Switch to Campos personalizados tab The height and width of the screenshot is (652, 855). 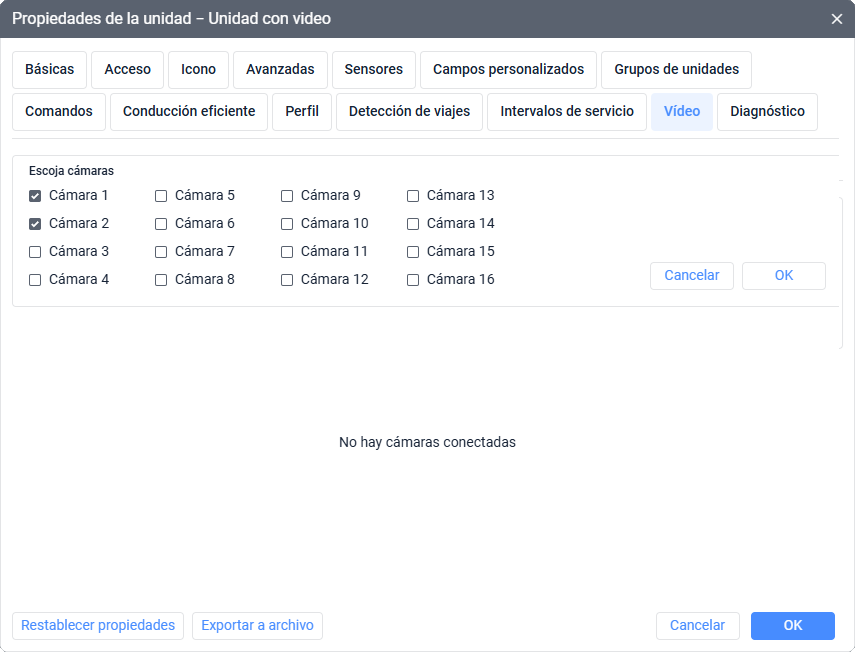tap(508, 70)
